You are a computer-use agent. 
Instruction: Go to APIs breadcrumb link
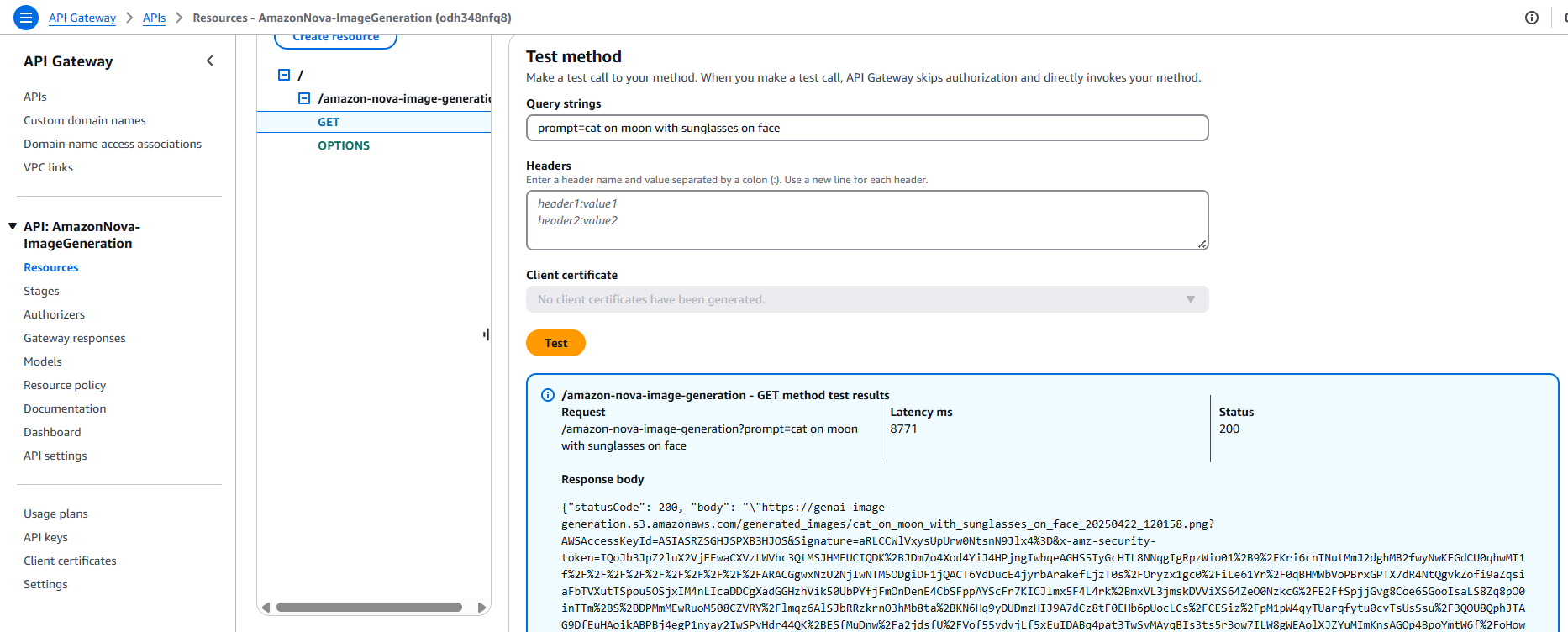[154, 18]
